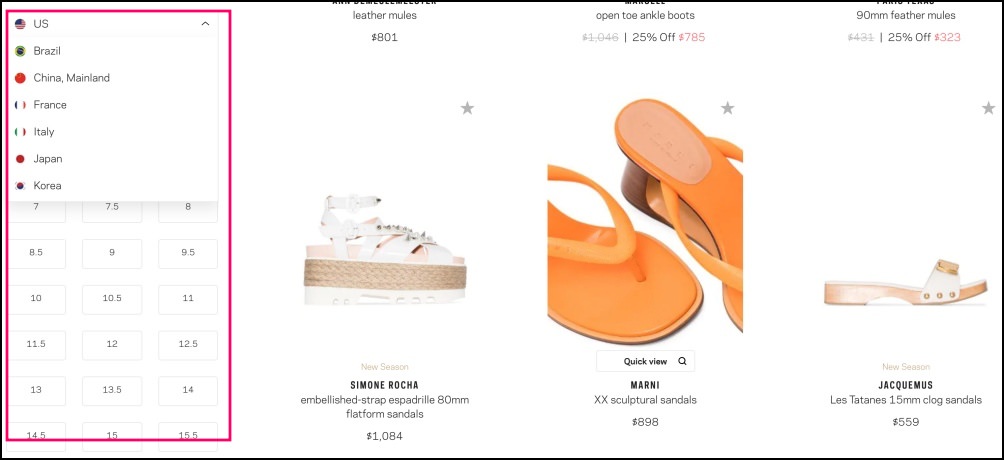Collapse the US size region dropdown
Viewport: 1004px width, 460px height.
click(x=114, y=24)
